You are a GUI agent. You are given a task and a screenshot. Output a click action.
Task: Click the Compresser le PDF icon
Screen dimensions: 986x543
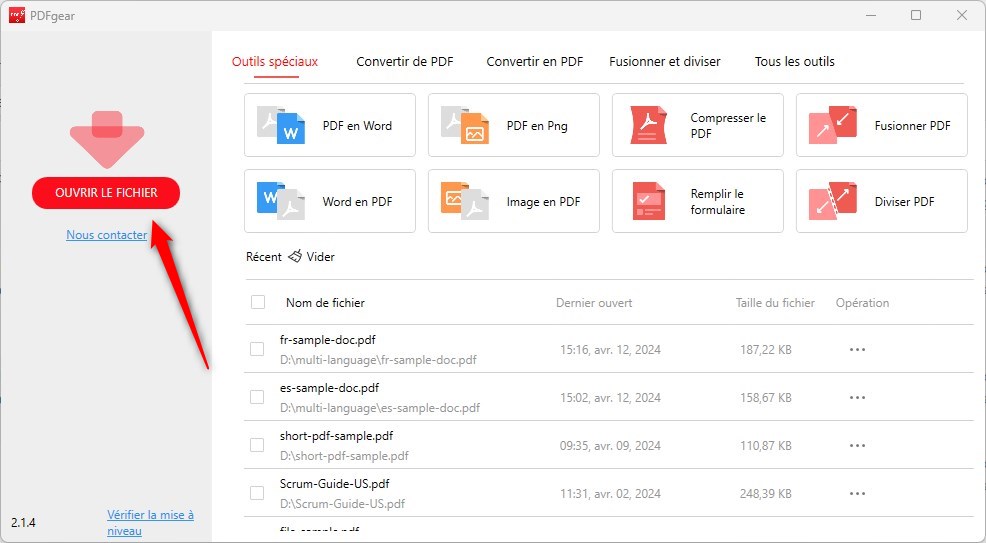pos(648,125)
